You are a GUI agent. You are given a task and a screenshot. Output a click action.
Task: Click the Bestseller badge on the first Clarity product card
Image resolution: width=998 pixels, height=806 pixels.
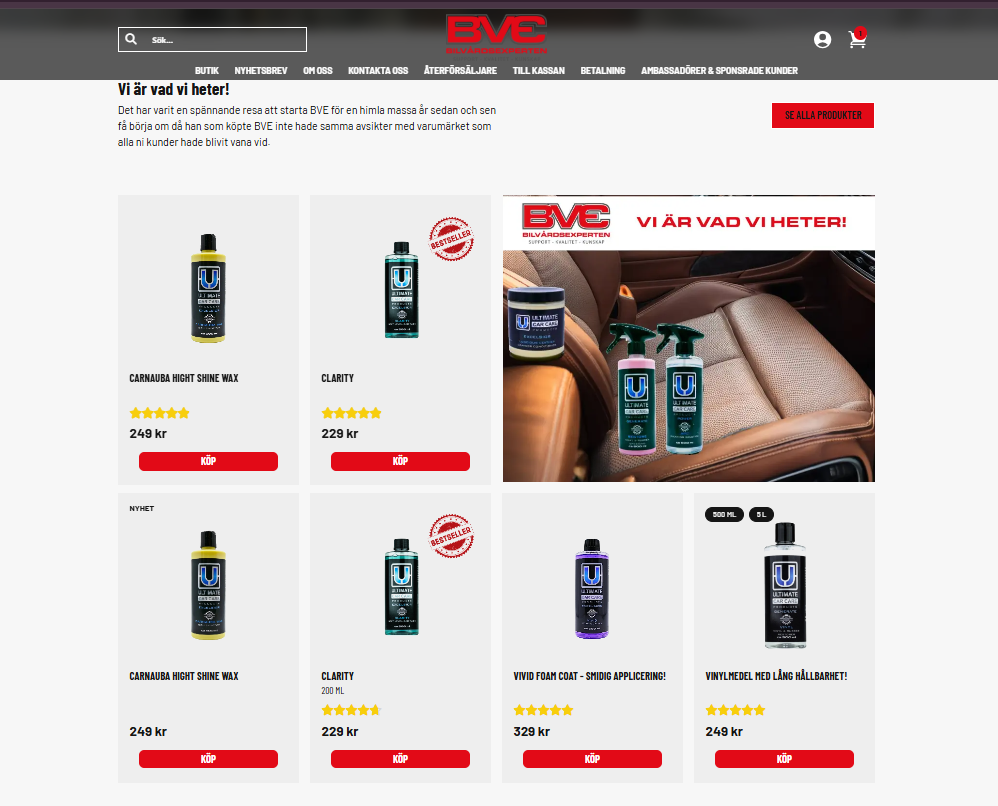pos(451,239)
